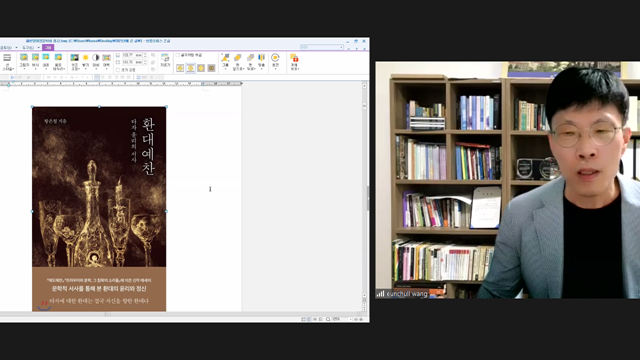Image resolution: width=640 pixels, height=360 pixels.
Task: Click the picture width input field
Action: point(132,55)
